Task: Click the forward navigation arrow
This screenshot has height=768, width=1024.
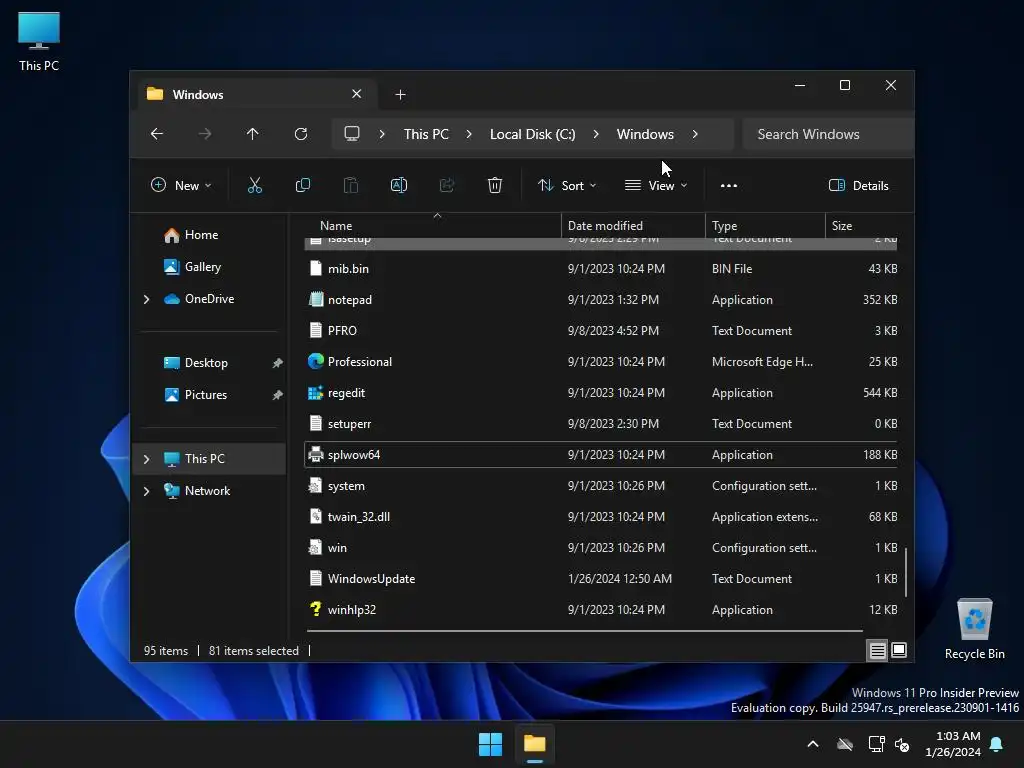Action: click(x=205, y=134)
